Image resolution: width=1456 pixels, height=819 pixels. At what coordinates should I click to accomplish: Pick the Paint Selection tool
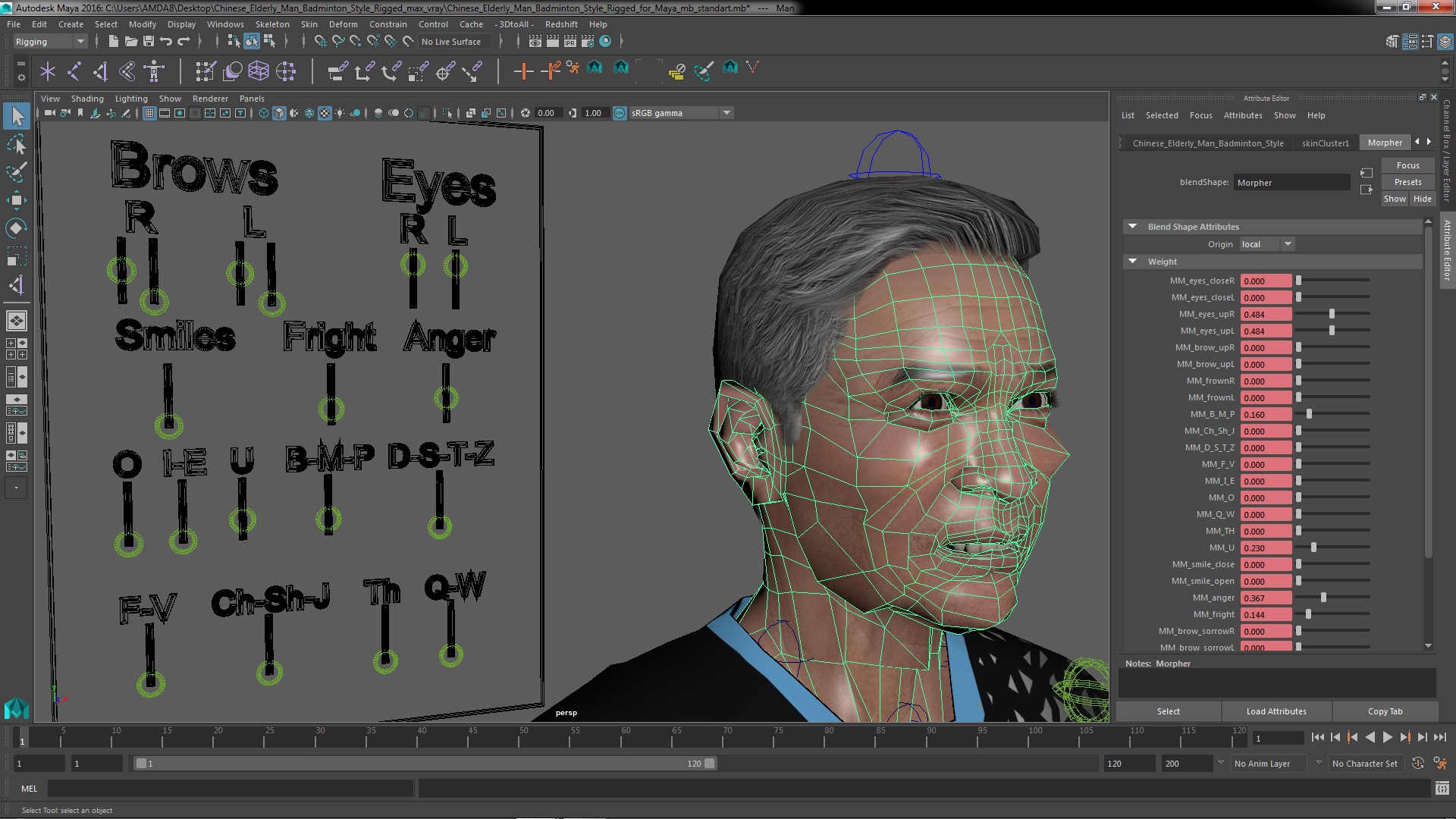17,172
